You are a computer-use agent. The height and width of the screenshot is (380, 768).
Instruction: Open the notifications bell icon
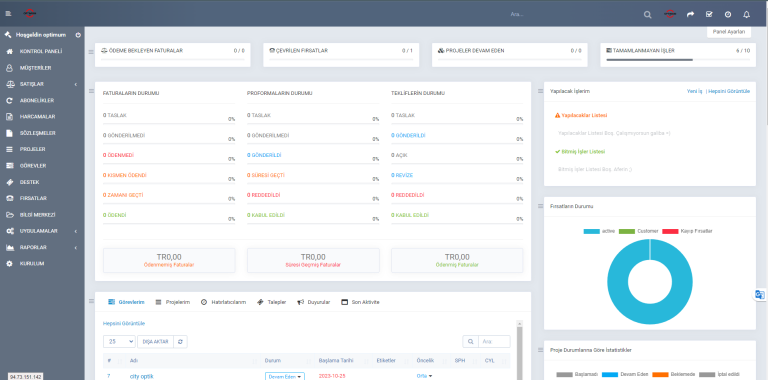(746, 15)
